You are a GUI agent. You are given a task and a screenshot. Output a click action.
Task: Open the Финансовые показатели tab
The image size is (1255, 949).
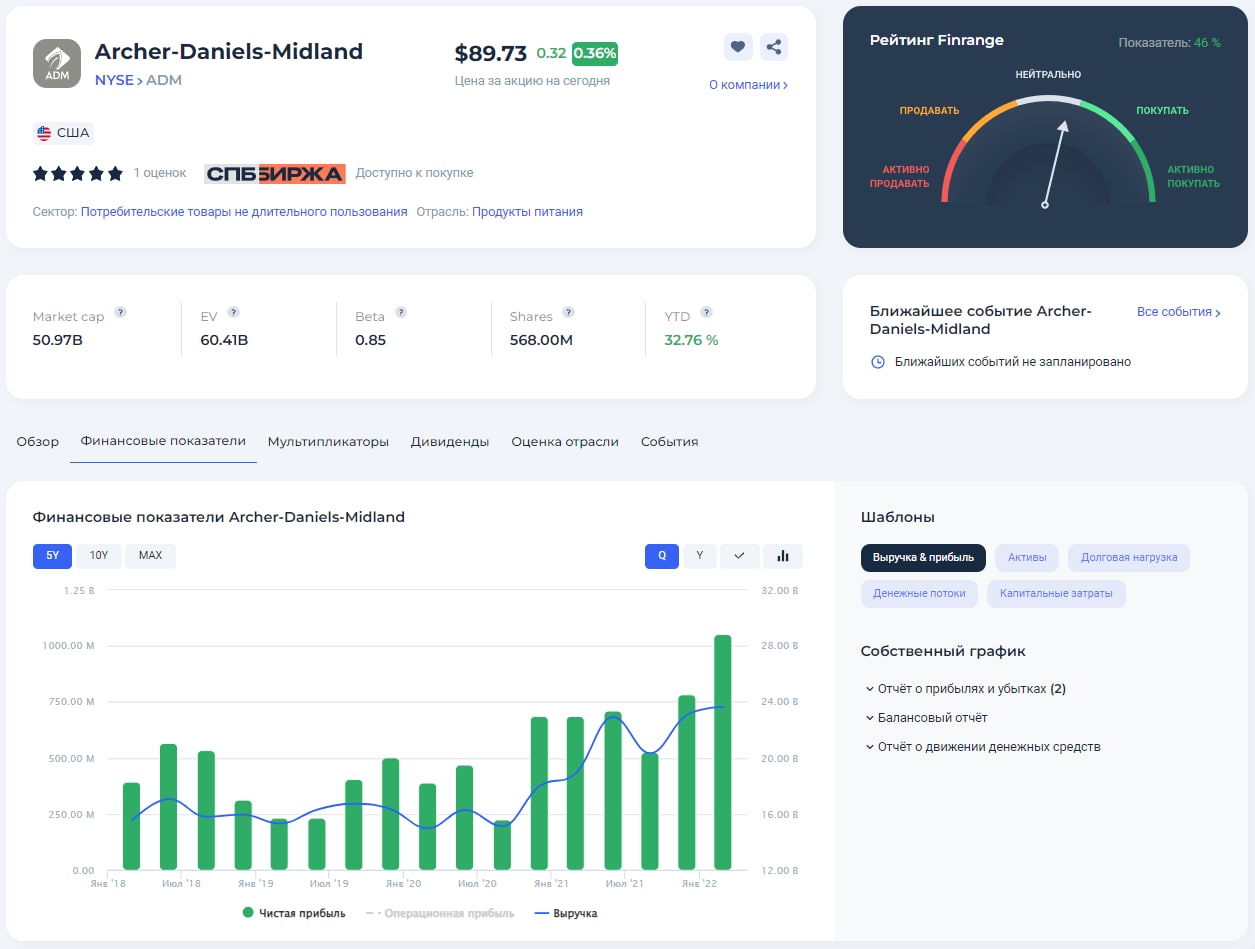[163, 441]
